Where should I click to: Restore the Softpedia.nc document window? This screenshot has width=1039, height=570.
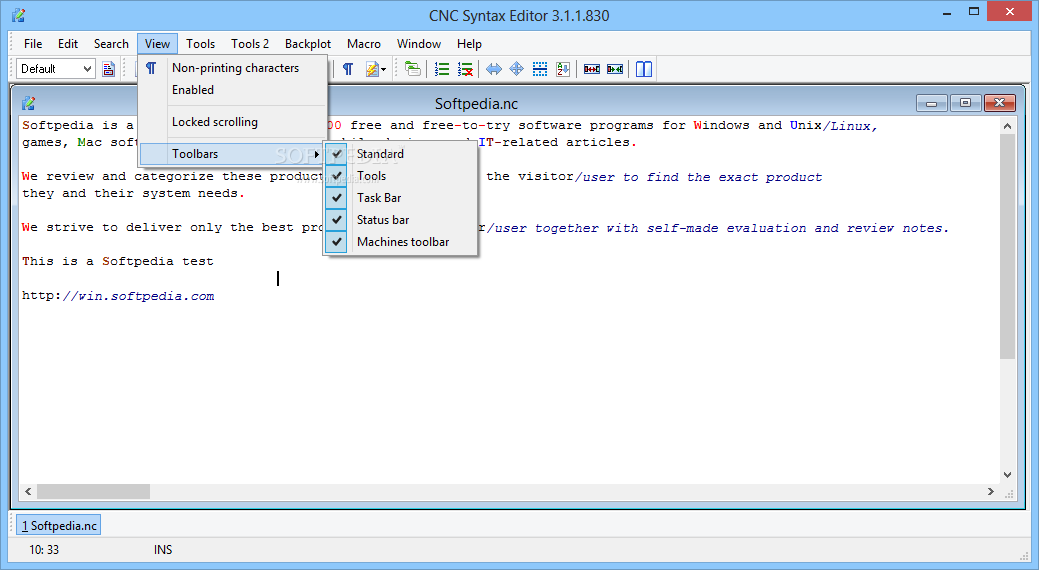tap(965, 103)
